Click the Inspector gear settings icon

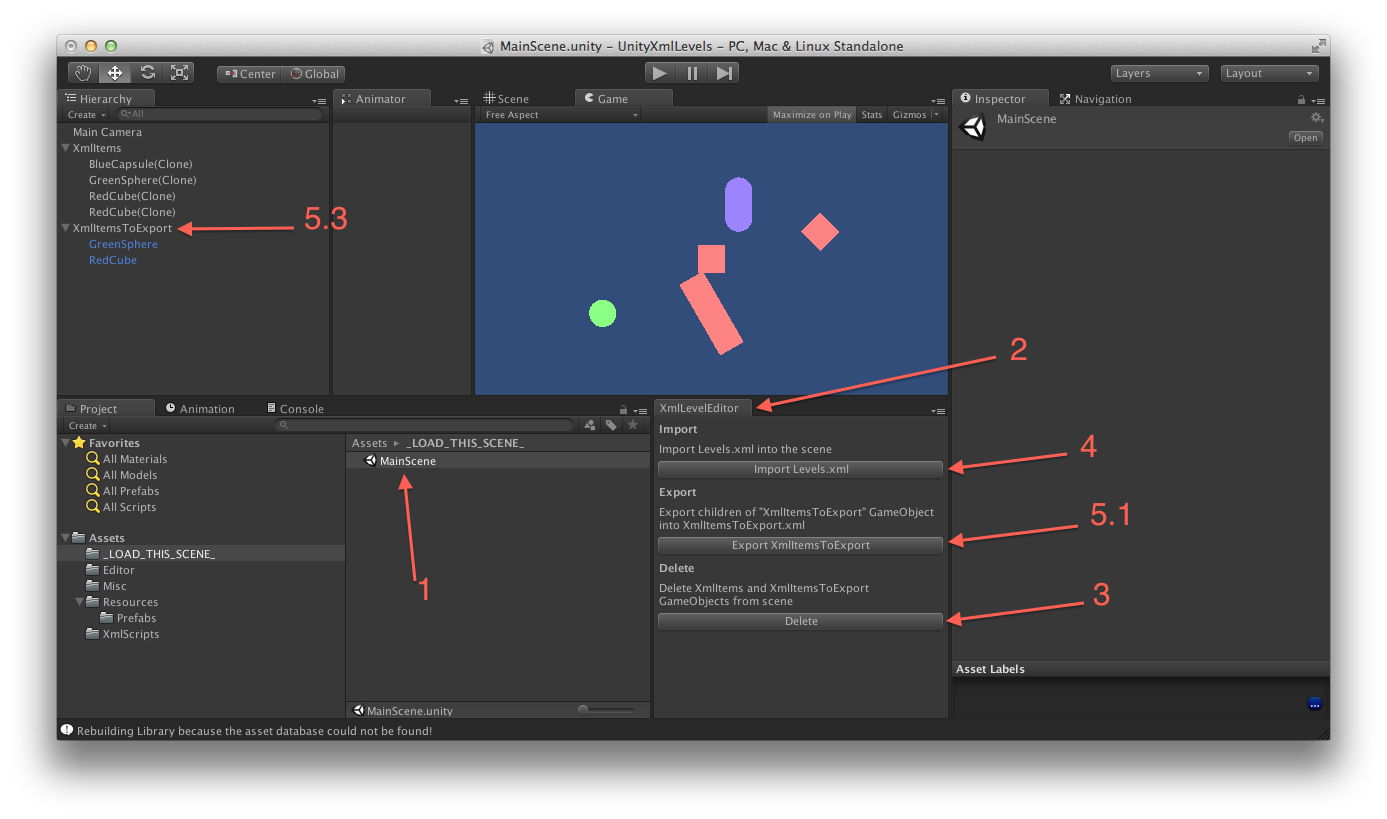click(x=1316, y=118)
